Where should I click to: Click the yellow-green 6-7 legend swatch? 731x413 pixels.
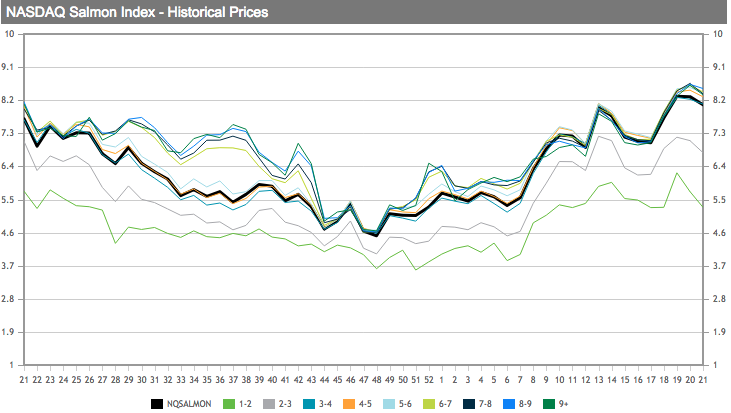click(x=429, y=404)
